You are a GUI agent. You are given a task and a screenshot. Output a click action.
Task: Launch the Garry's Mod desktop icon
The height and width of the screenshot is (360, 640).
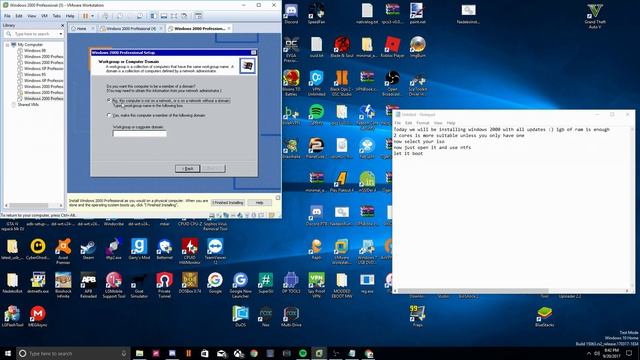tap(139, 249)
